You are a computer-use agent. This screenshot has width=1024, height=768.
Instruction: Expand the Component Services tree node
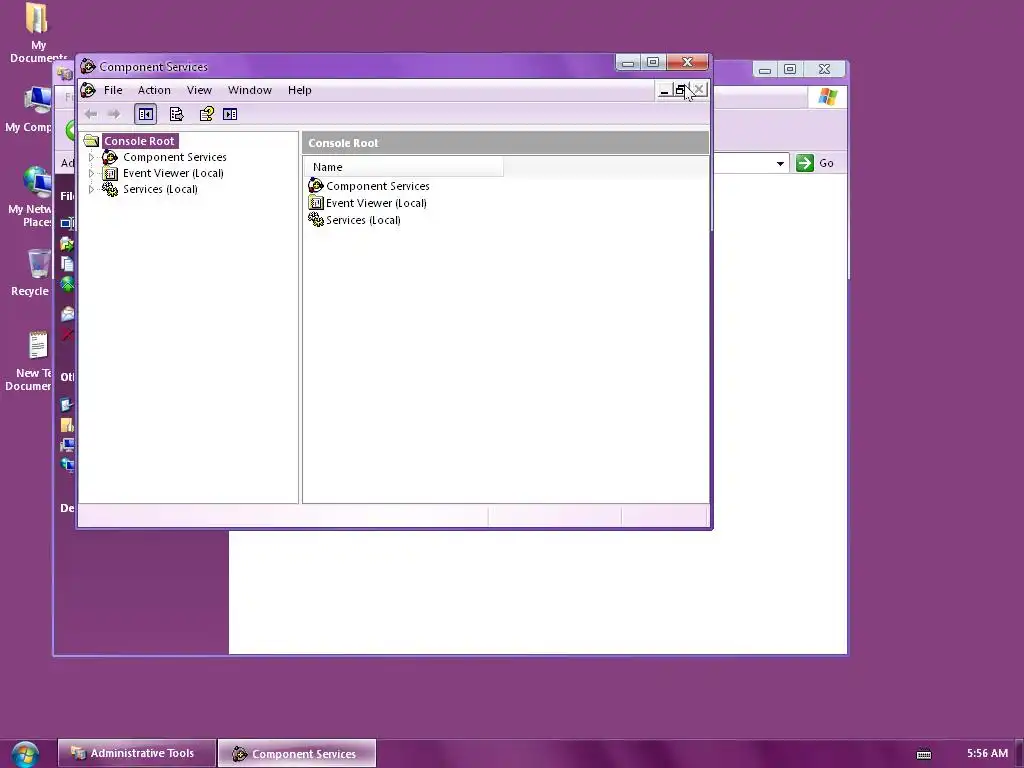(91, 157)
